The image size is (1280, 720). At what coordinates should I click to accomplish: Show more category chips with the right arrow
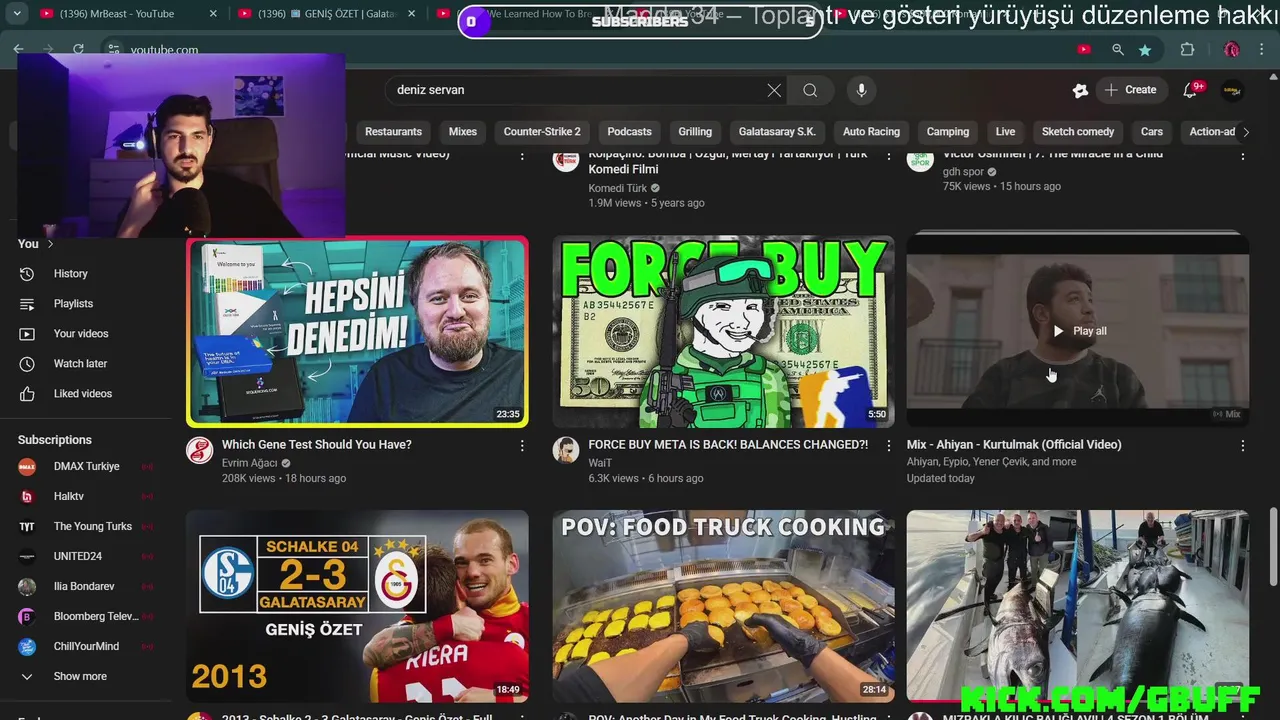(x=1244, y=132)
